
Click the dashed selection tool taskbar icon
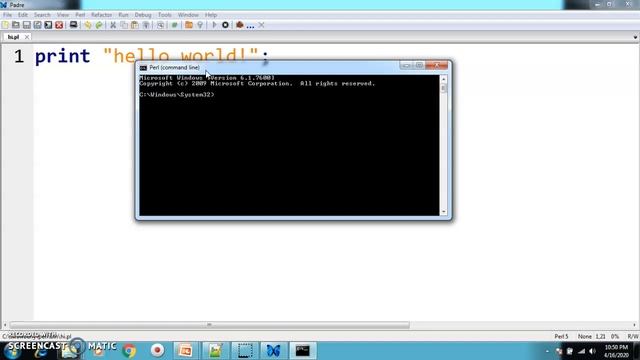tap(245, 351)
